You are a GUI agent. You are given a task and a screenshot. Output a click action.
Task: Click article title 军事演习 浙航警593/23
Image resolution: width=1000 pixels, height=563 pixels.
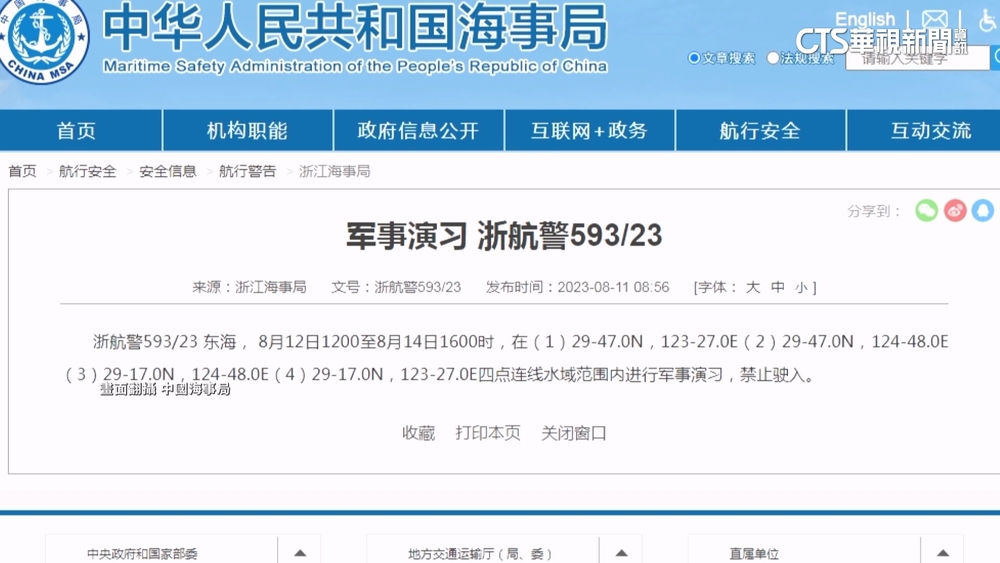pos(504,235)
